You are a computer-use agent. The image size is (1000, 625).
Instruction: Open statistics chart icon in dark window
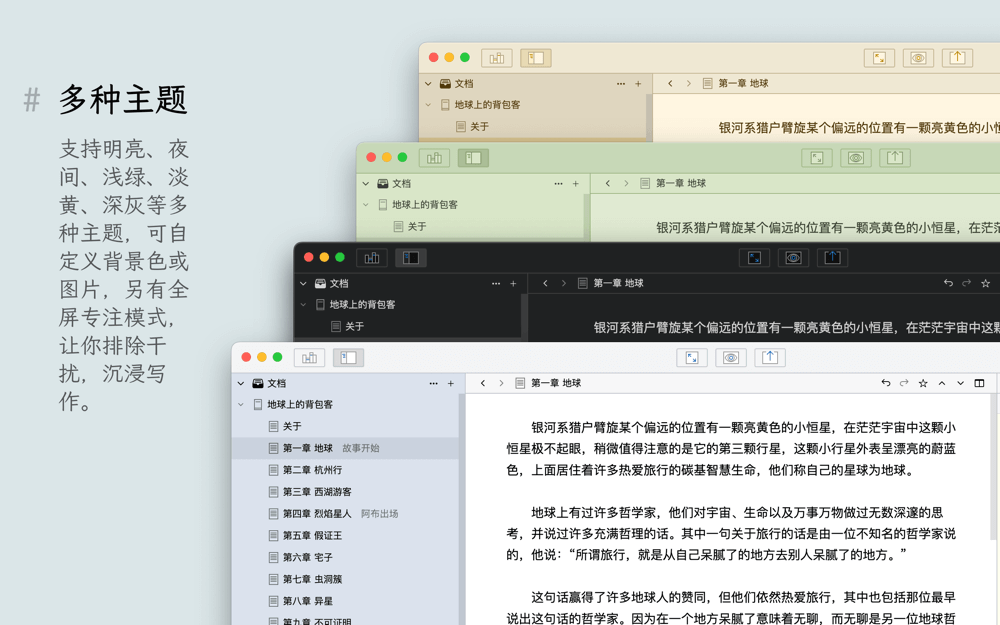[372, 258]
